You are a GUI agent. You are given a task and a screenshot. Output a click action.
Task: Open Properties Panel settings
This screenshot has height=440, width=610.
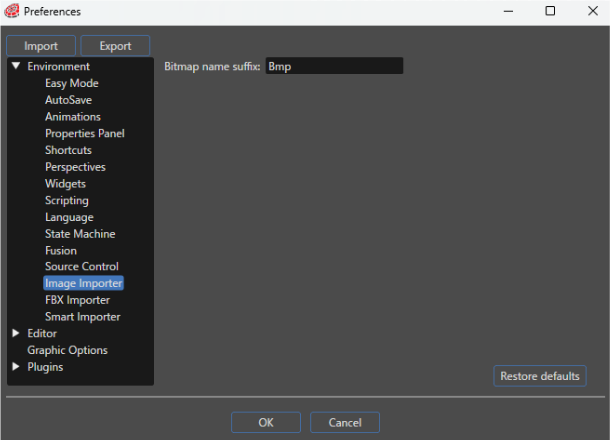click(x=85, y=133)
